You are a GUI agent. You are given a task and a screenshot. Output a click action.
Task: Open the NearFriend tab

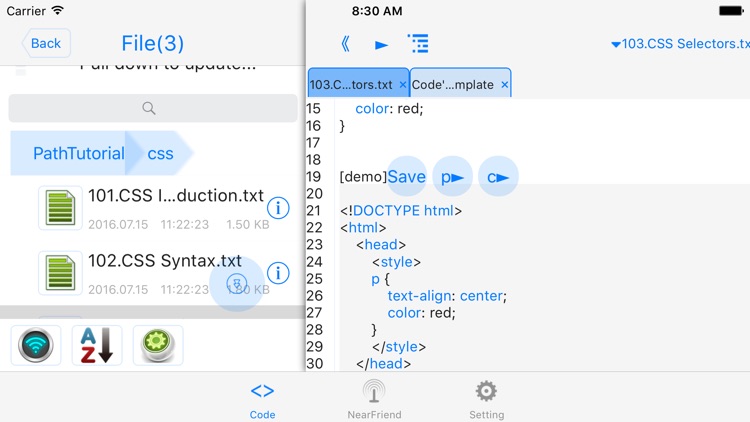pyautogui.click(x=374, y=398)
